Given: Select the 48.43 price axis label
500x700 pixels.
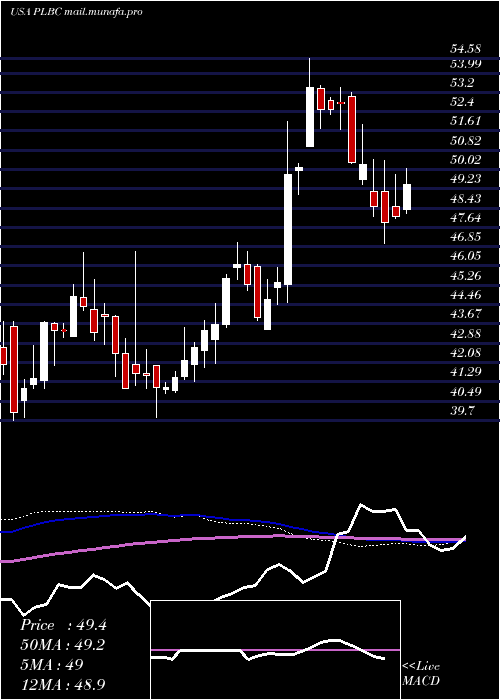Looking at the screenshot, I should tap(464, 198).
